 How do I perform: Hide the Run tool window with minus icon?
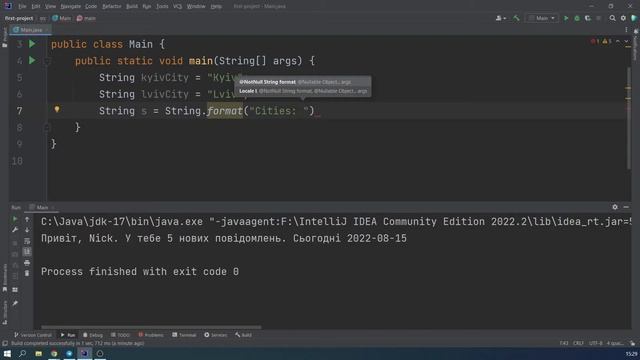pyautogui.click(x=626, y=207)
